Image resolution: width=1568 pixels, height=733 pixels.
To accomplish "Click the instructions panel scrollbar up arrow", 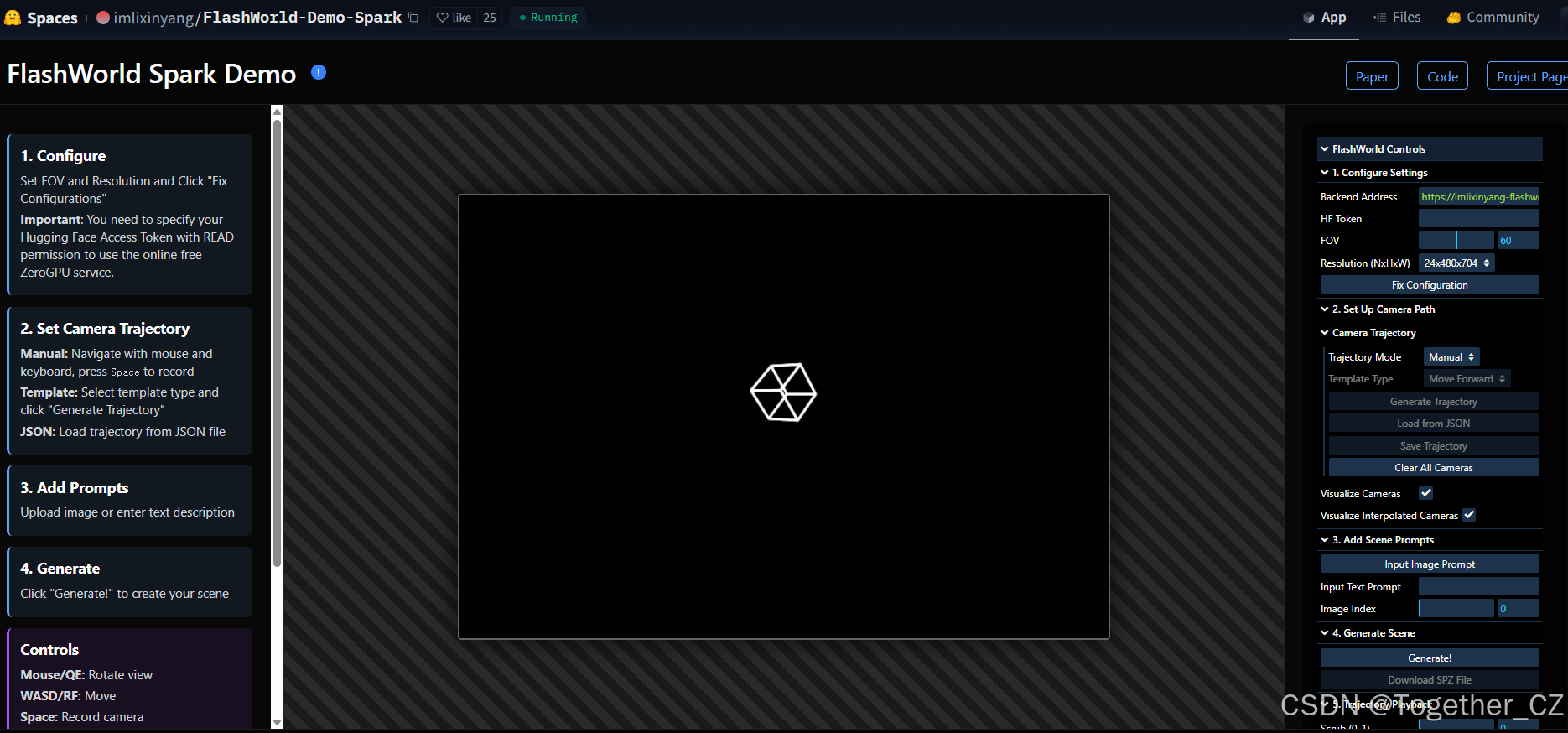I will pyautogui.click(x=278, y=112).
